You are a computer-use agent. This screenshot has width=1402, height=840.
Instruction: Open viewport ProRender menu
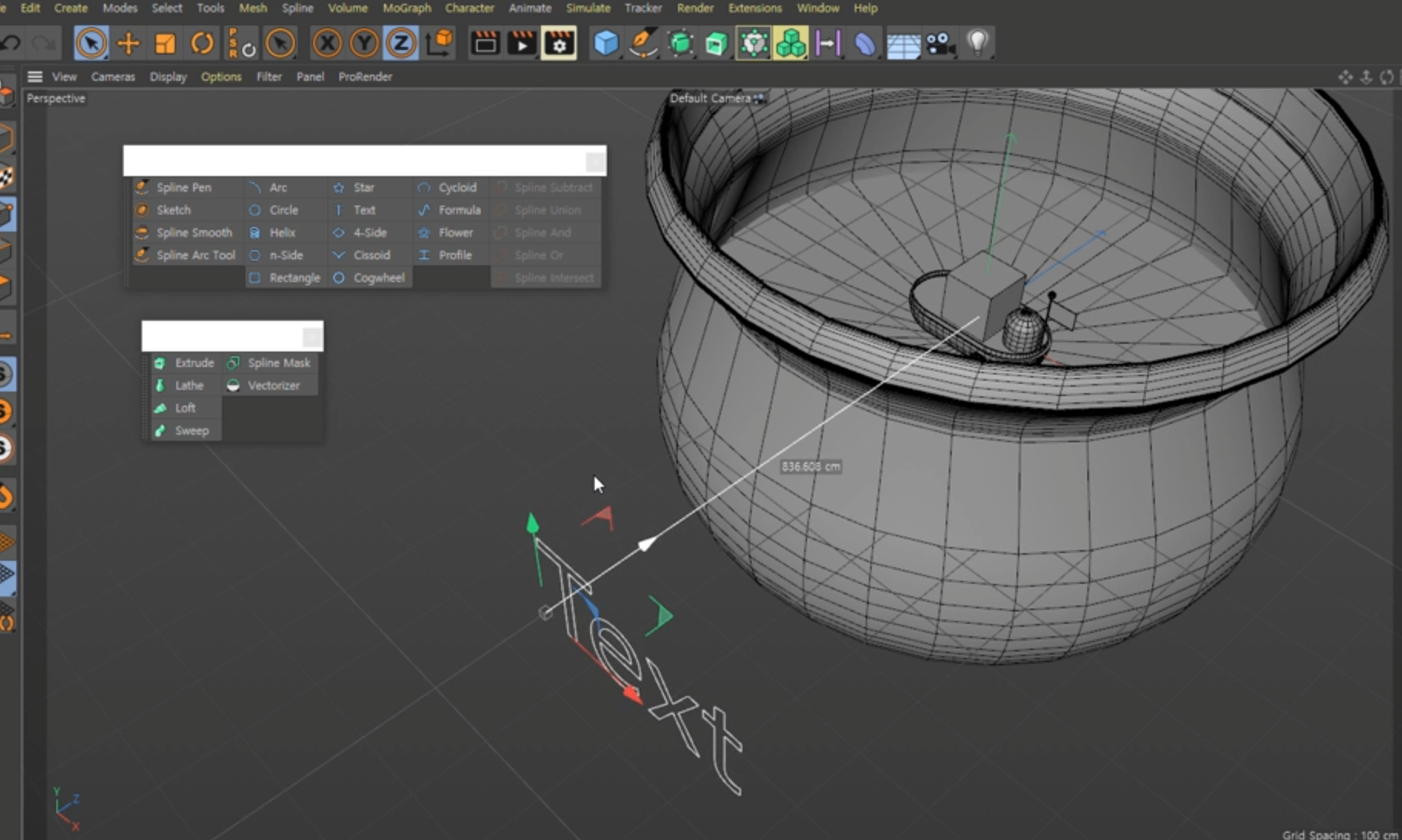pos(365,76)
